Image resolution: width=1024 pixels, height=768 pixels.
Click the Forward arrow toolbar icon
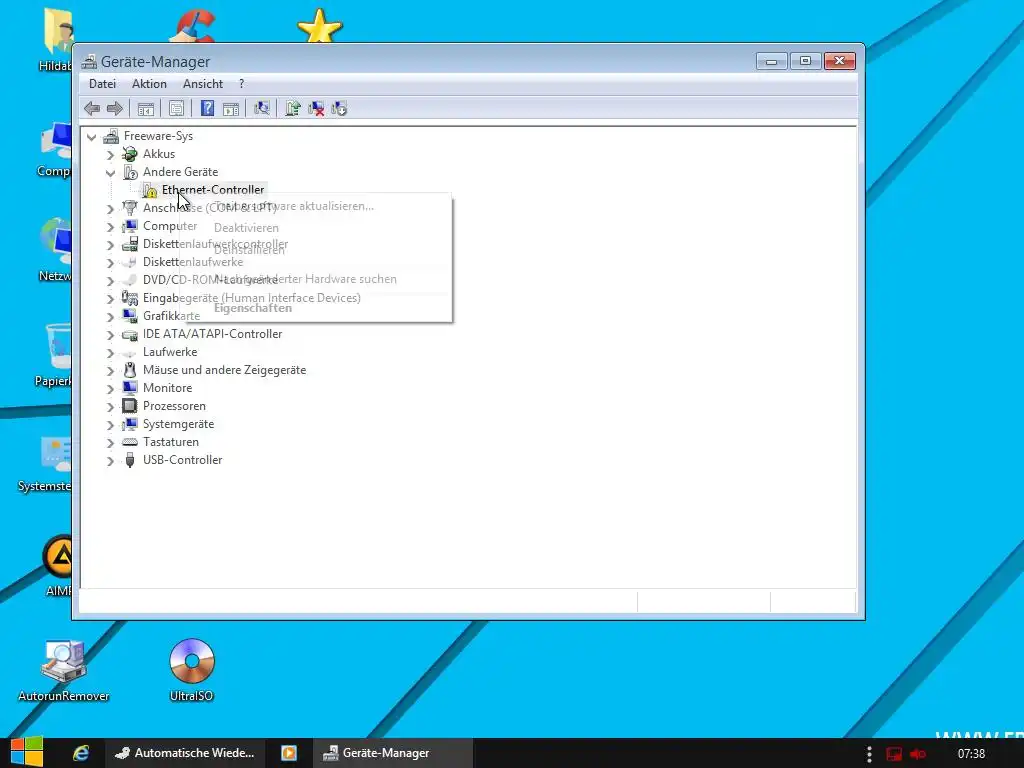coord(115,108)
